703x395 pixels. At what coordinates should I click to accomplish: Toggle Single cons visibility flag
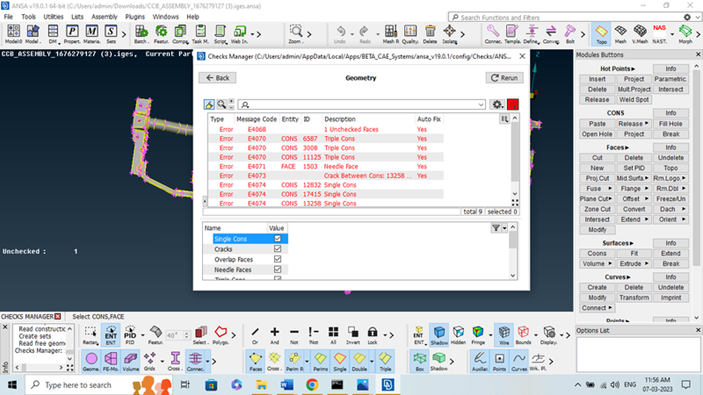[340, 361]
